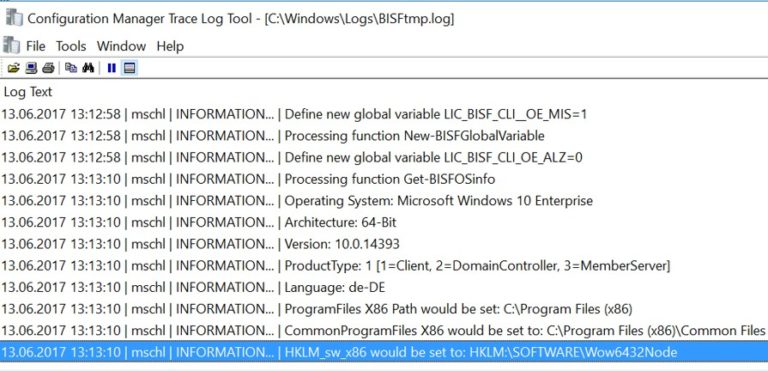Select the Architecture: 64-Bit log line
The height and width of the screenshot is (371, 768).
click(x=384, y=222)
